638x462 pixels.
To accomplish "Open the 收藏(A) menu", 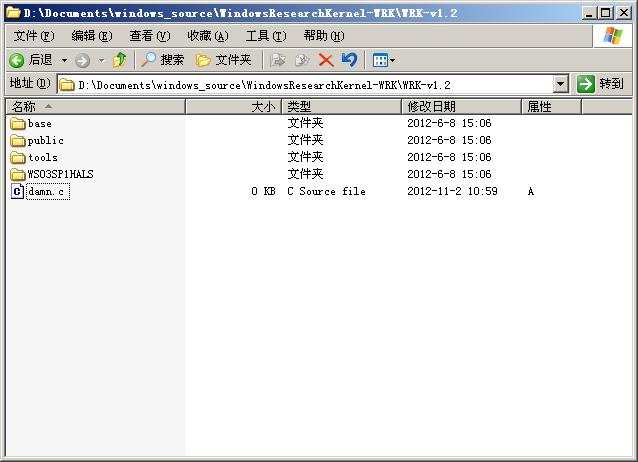I will [x=208, y=36].
